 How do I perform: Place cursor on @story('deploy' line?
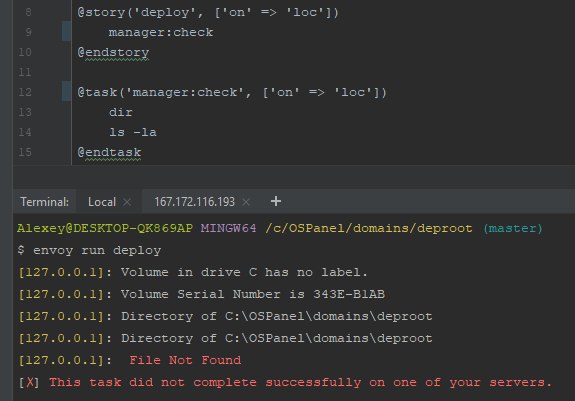point(208,12)
